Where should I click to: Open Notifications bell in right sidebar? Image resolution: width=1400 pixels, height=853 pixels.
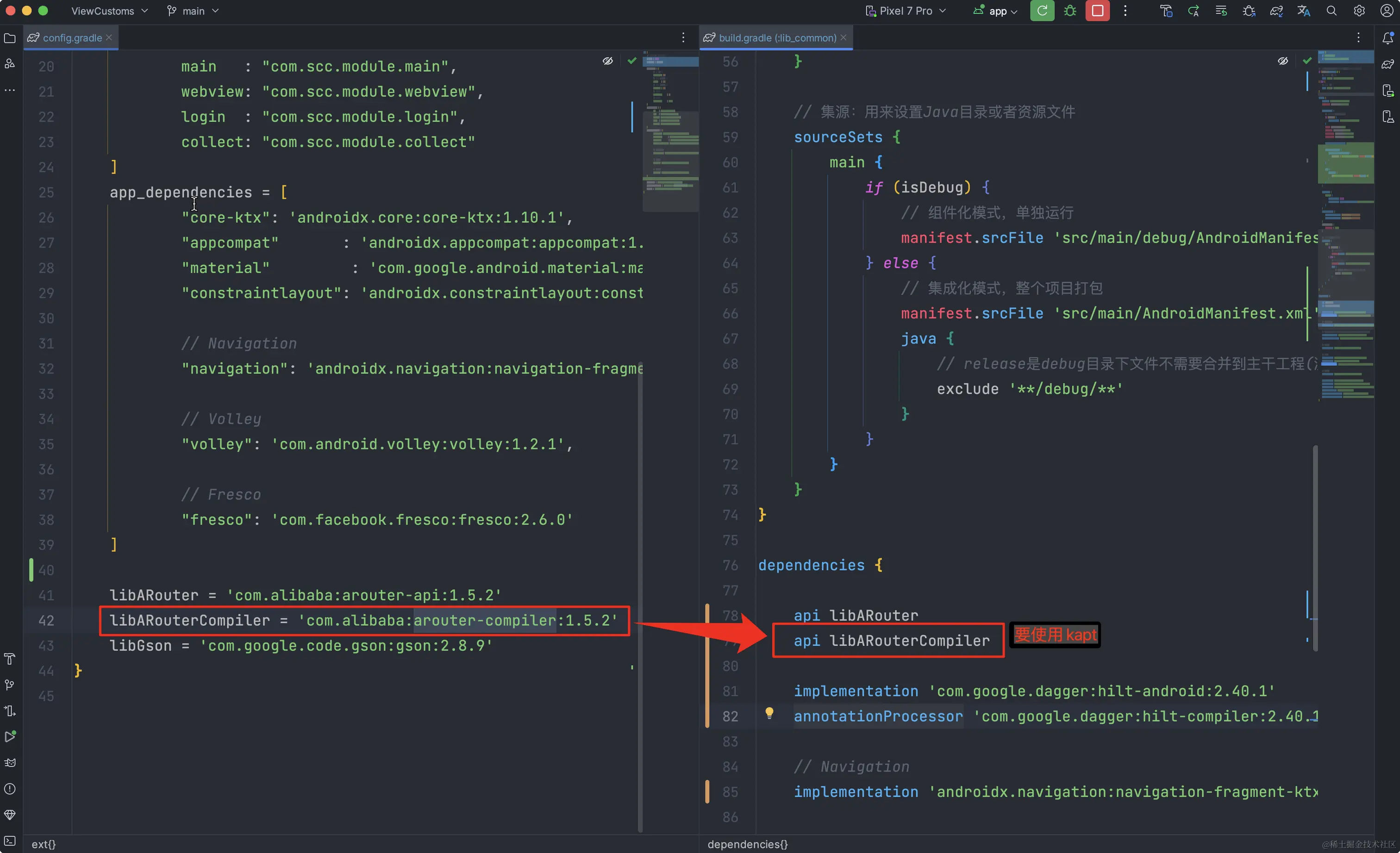[1387, 38]
